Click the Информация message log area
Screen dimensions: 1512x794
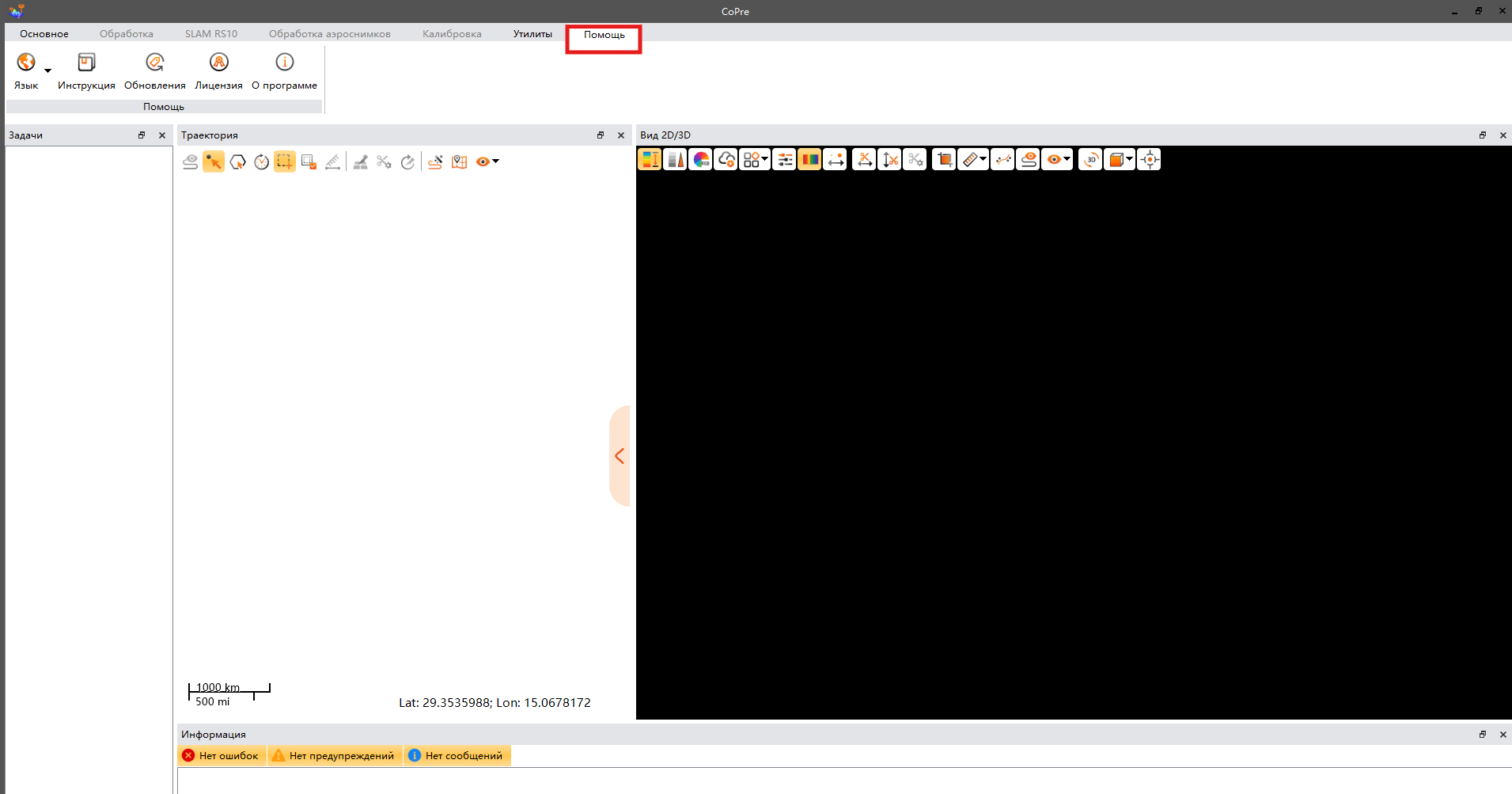pos(844,781)
